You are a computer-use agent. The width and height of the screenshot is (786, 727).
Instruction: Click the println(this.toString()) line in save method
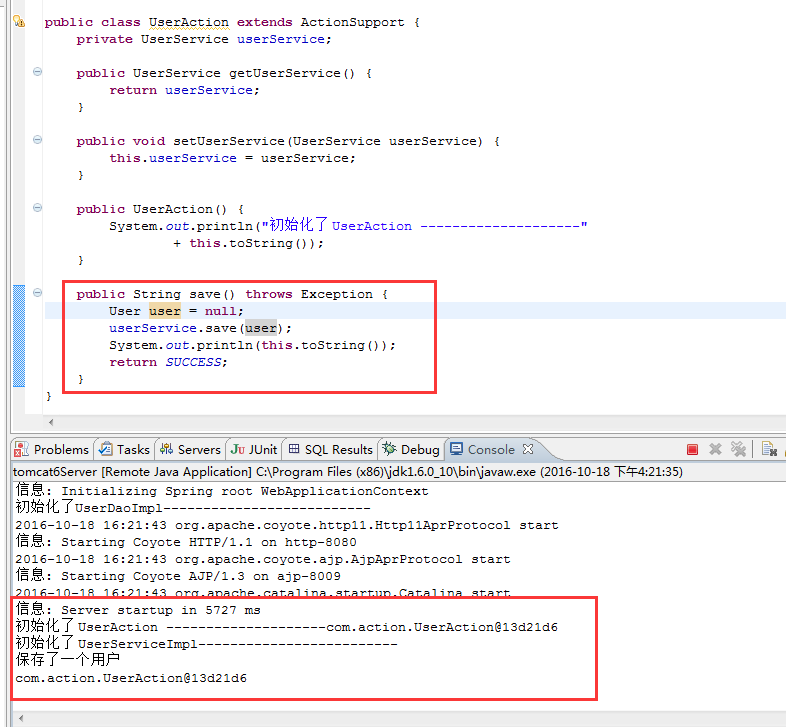(252, 345)
